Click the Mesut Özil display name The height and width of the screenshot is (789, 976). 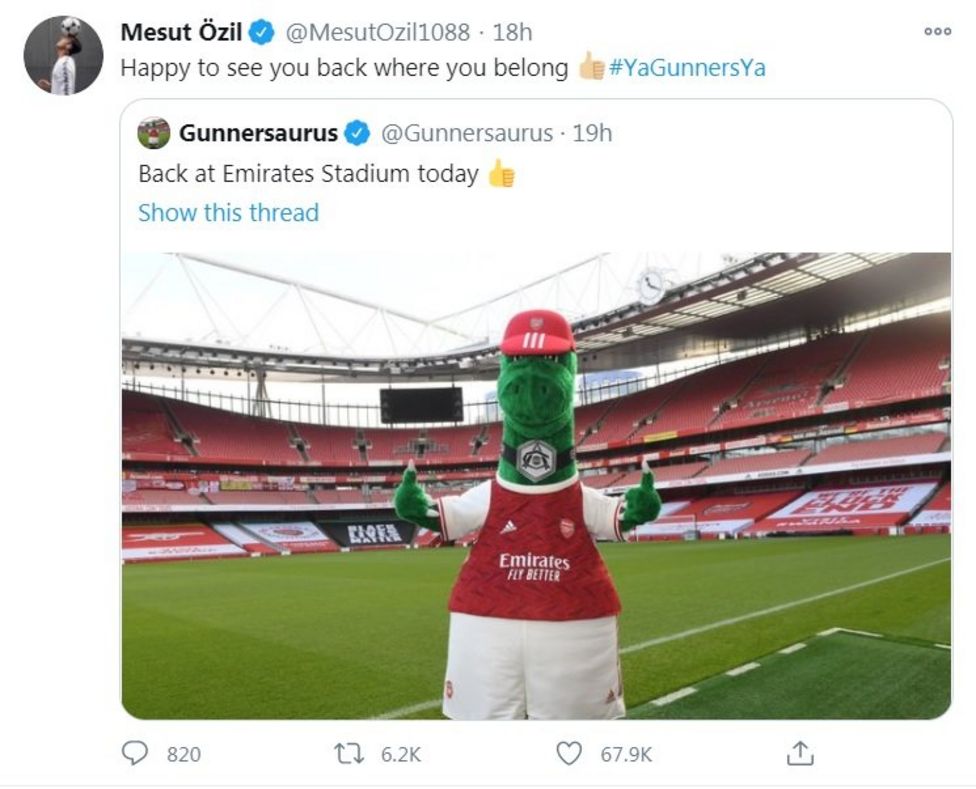[x=181, y=32]
